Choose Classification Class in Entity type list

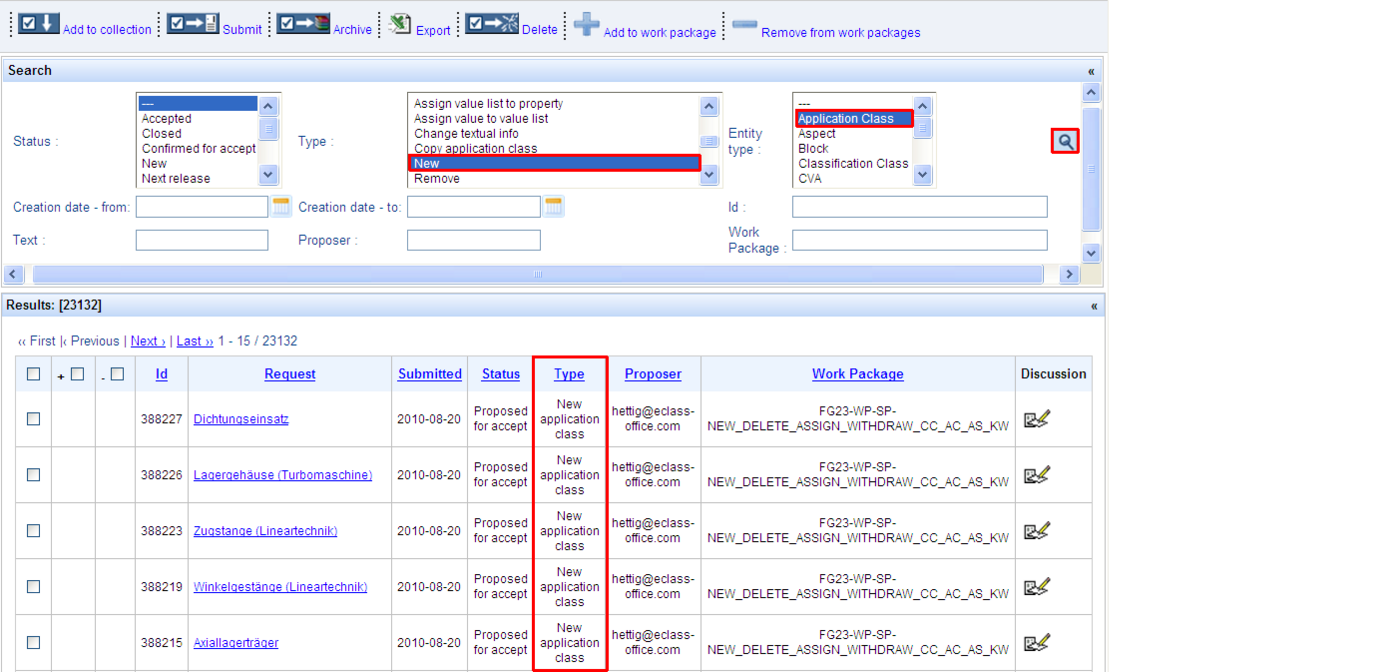(x=853, y=164)
